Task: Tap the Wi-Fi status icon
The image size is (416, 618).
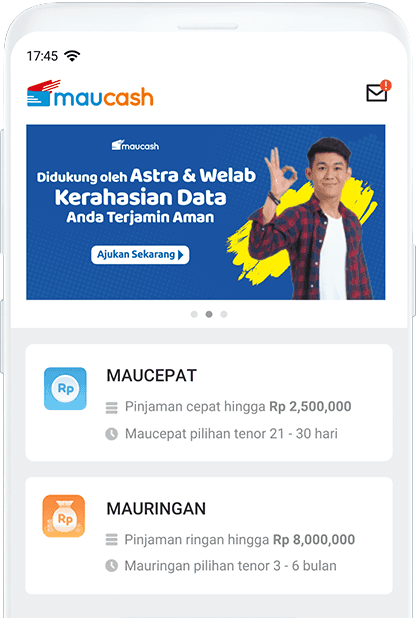Action: coord(73,56)
